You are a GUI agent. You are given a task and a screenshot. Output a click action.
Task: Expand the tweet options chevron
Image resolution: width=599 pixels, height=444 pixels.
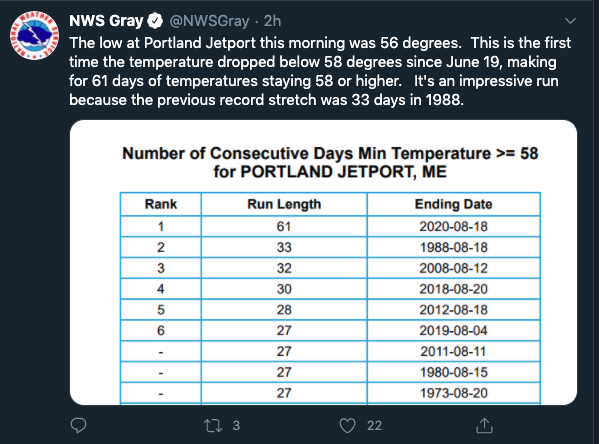tap(570, 21)
